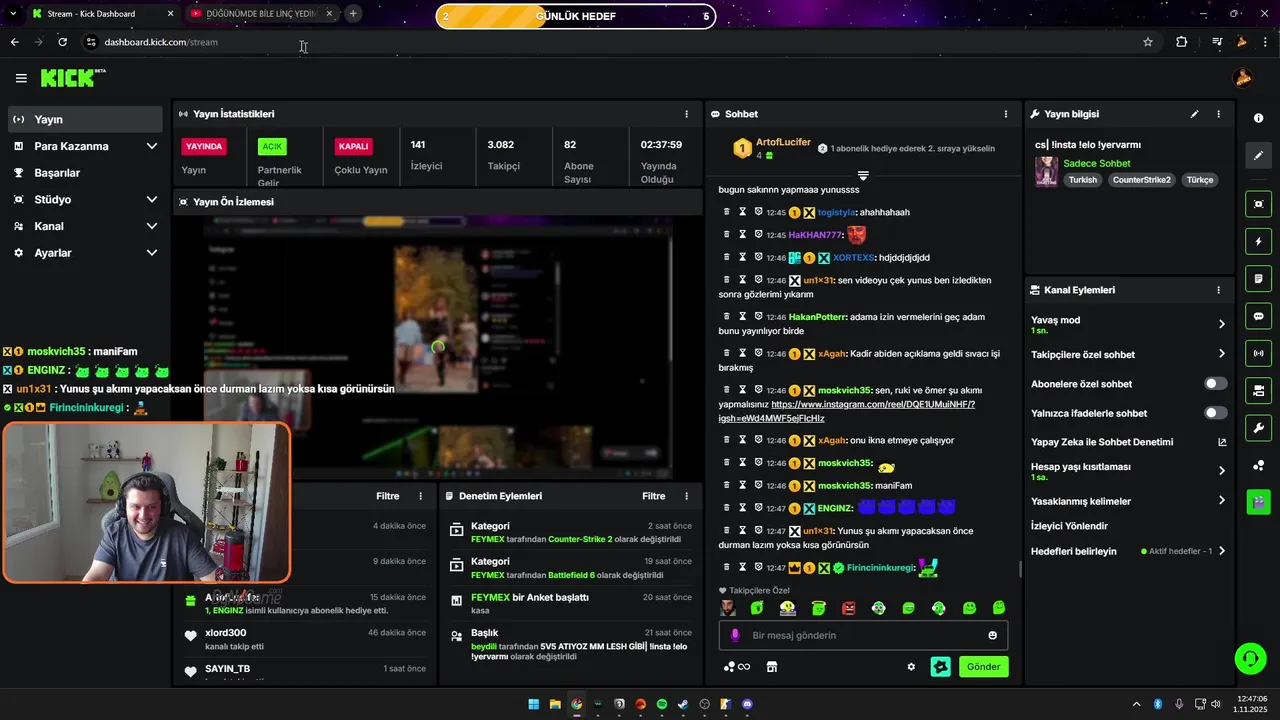Toggle Abonelere özel sohbet switch
The width and height of the screenshot is (1280, 720).
(x=1216, y=384)
